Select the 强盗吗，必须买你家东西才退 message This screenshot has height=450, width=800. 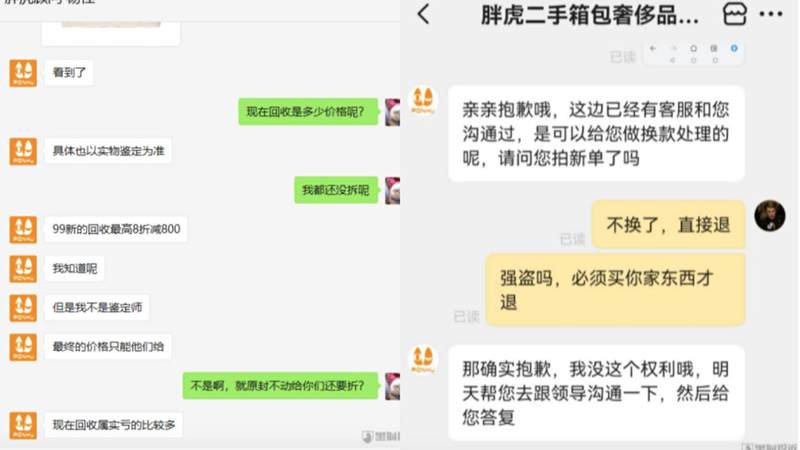(x=615, y=290)
